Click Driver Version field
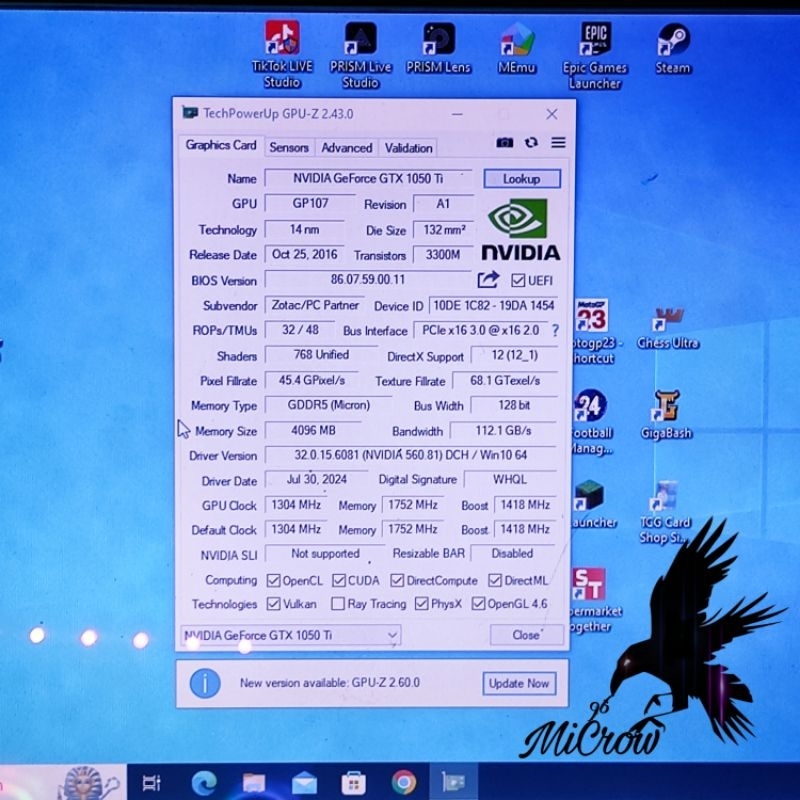This screenshot has height=800, width=800. (x=411, y=455)
